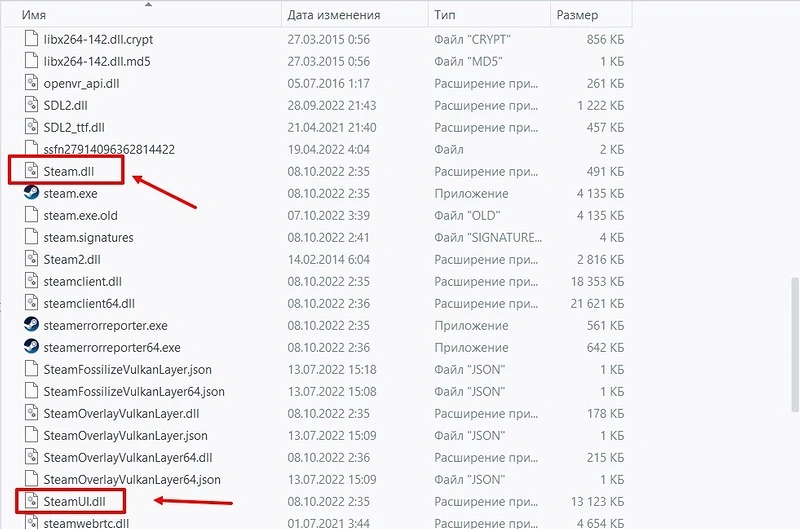800x529 pixels.
Task: Click the SteamFossilizeVulkanLayer64.json file icon
Action: point(31,391)
